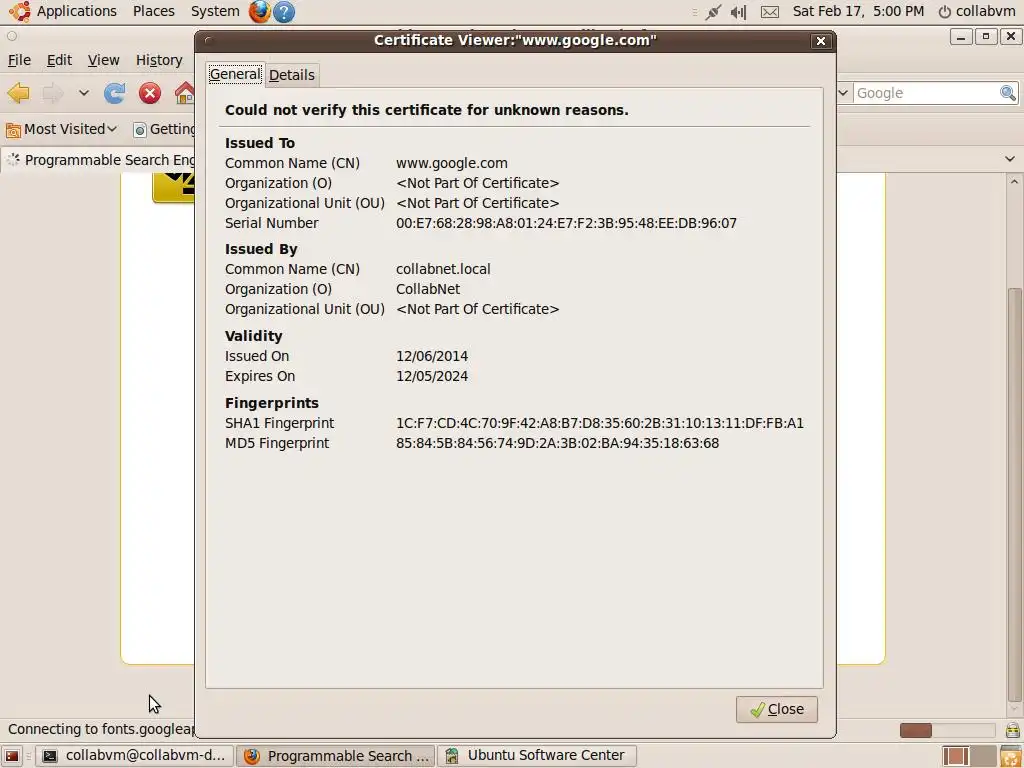Open the Places menu
This screenshot has height=768, width=1024.
(x=153, y=11)
